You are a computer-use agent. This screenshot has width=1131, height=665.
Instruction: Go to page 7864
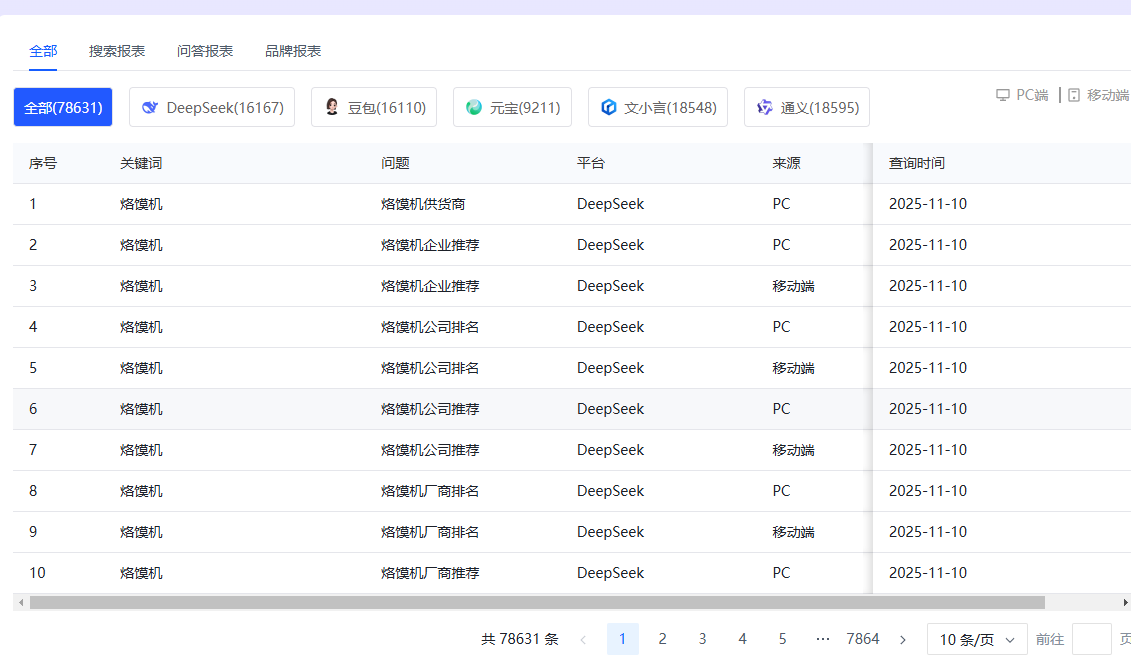863,638
